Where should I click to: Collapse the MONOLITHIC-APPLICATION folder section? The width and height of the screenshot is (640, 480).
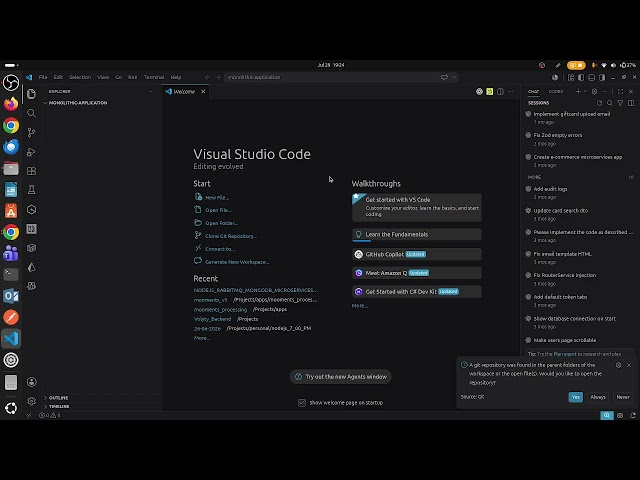pos(101,103)
